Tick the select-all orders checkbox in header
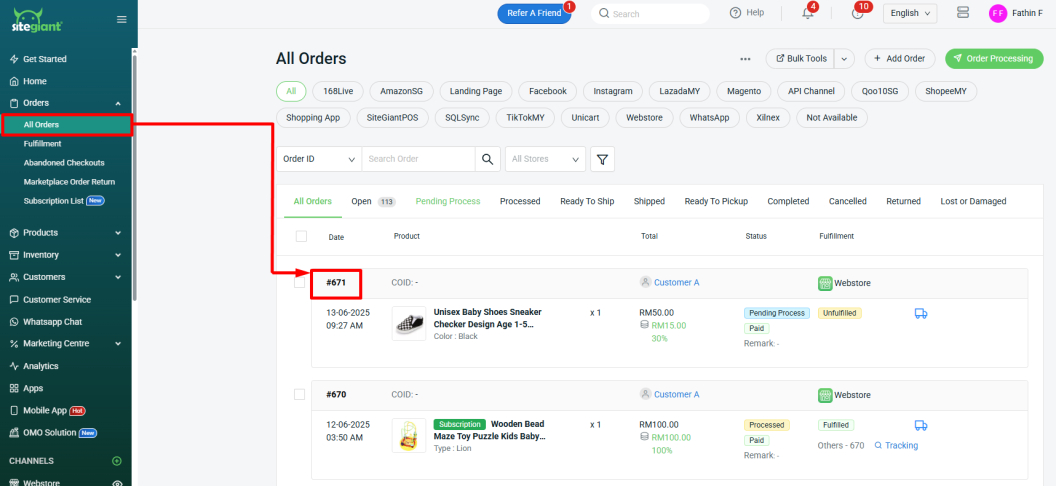 coord(301,236)
